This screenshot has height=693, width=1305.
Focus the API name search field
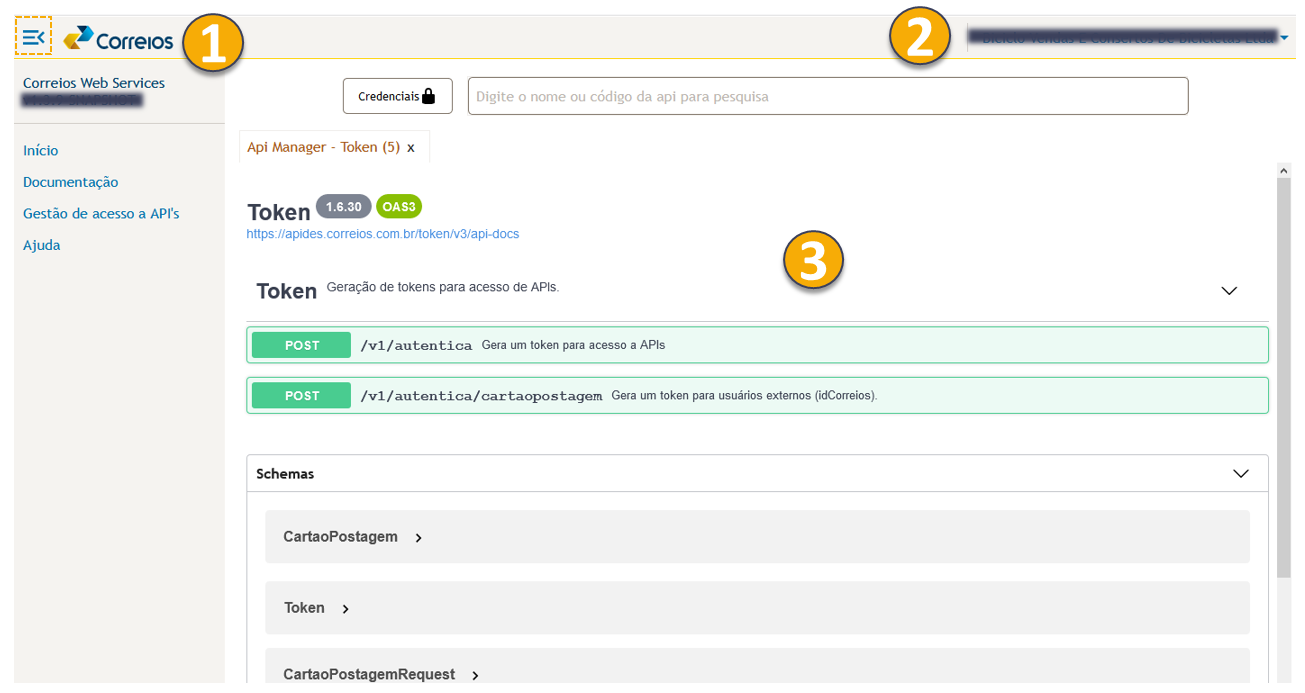[x=828, y=96]
